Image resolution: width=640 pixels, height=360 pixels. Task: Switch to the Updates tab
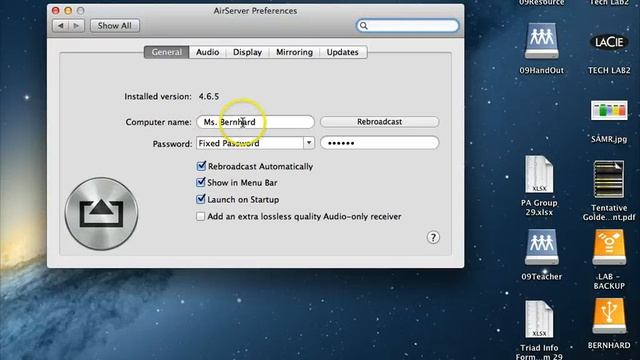(342, 52)
